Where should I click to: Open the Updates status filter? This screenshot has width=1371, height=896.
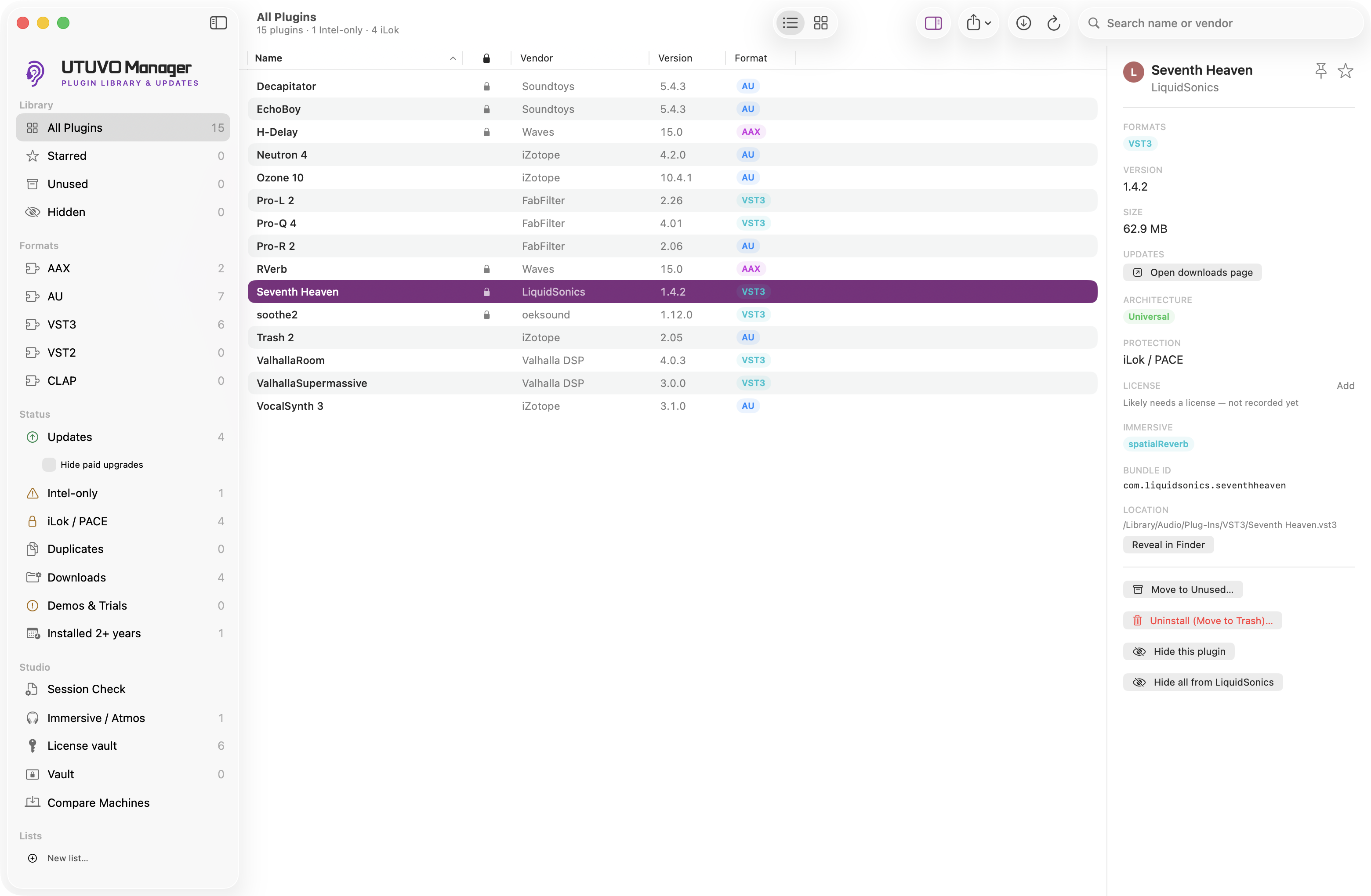pos(123,437)
